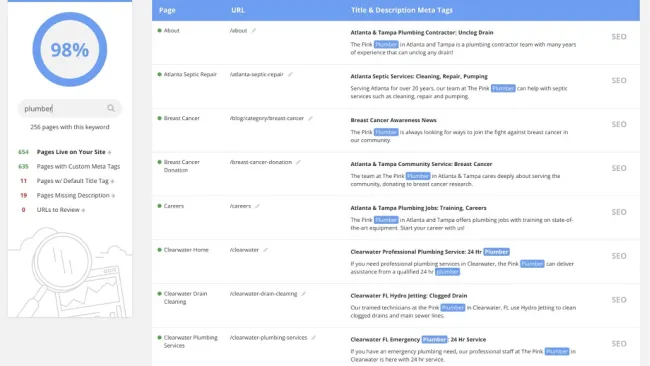This screenshot has width=650, height=366.
Task: Click SEO button for Careers row
Action: coord(619,212)
